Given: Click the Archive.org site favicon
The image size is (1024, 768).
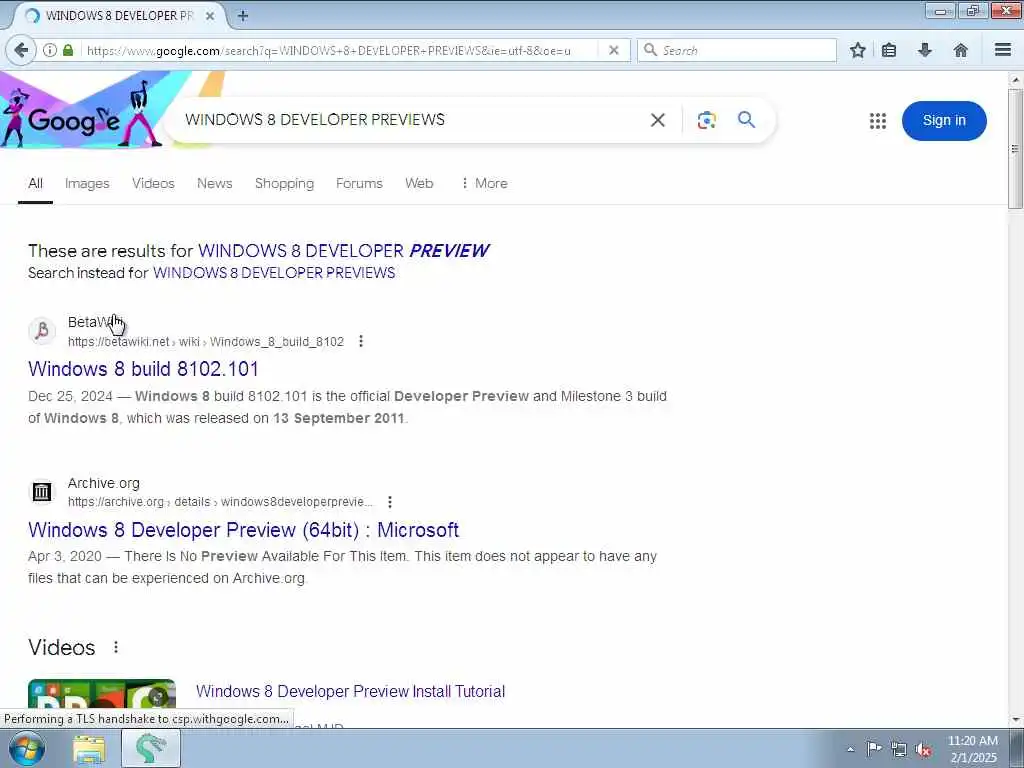Looking at the screenshot, I should coord(42,491).
